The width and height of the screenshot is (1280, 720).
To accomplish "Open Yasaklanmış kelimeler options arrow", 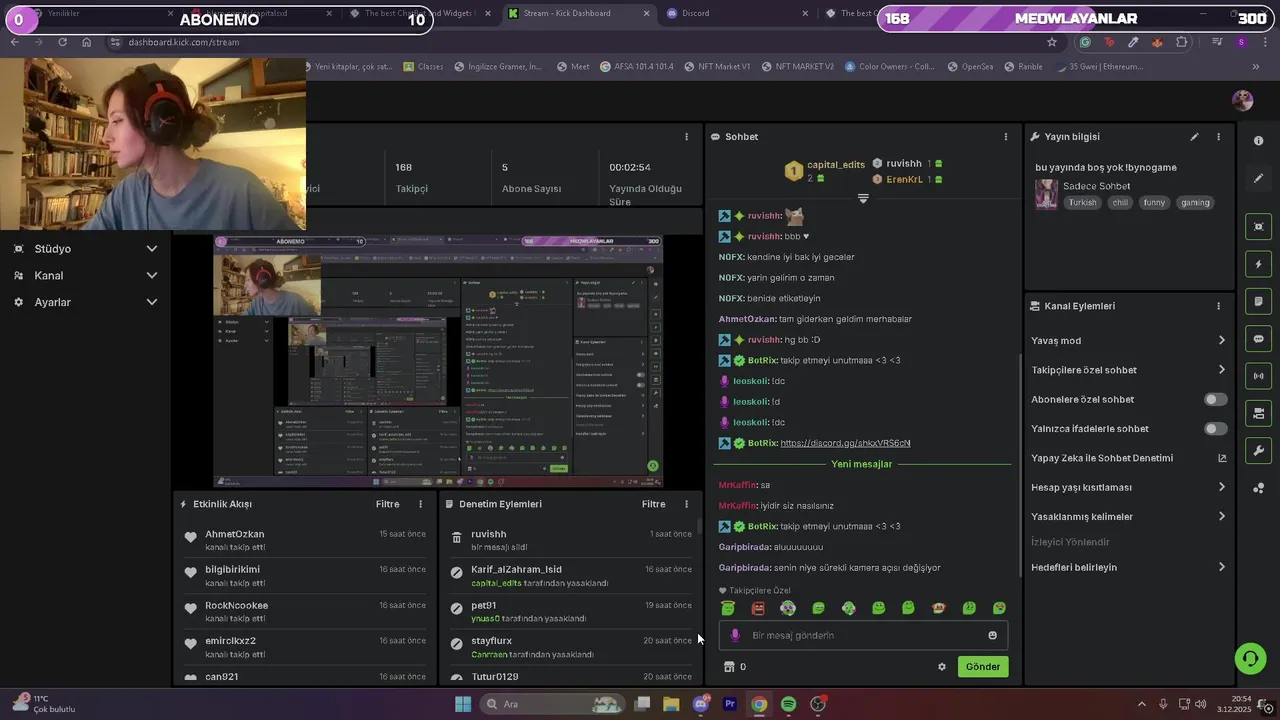I will 1221,517.
